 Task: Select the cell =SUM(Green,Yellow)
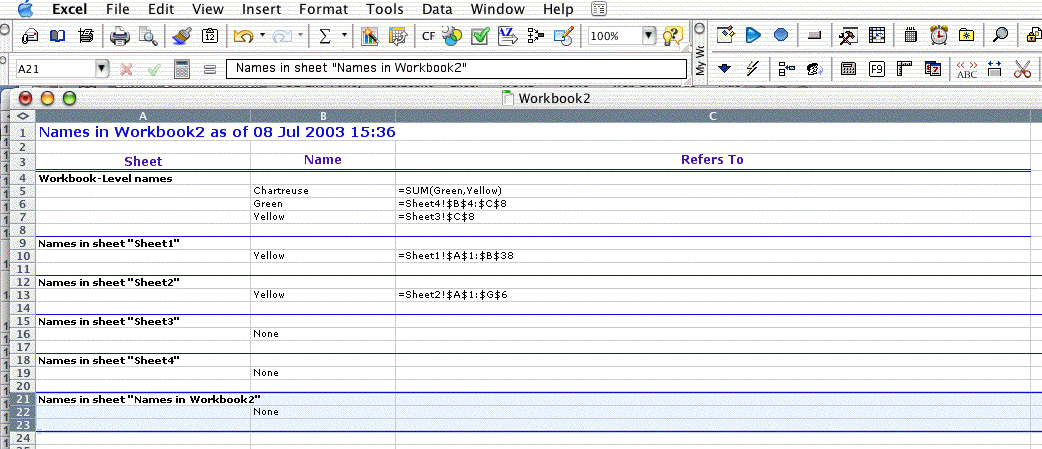(713, 191)
